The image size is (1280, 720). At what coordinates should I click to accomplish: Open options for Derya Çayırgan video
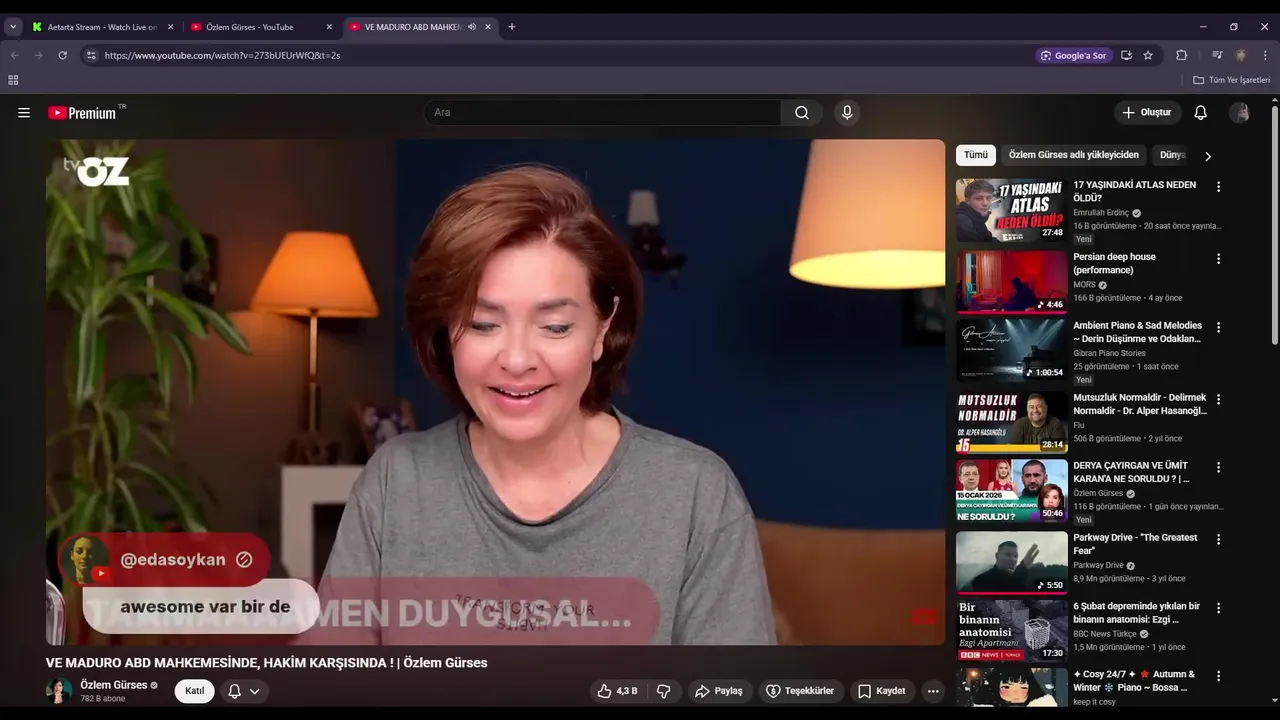coord(1218,467)
